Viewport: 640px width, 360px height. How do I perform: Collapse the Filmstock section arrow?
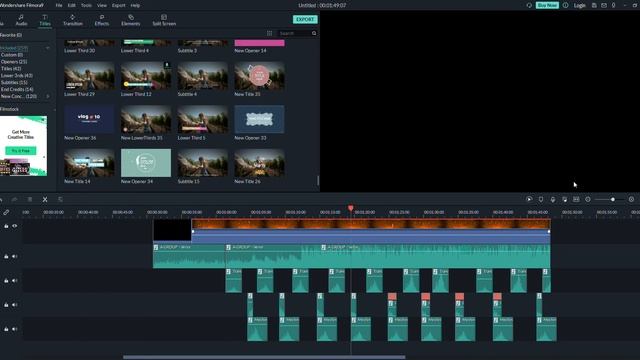coord(54,109)
